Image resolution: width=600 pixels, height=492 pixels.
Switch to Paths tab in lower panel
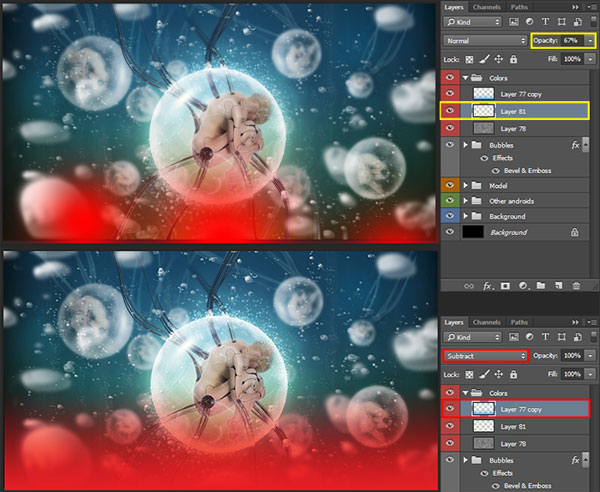point(519,322)
